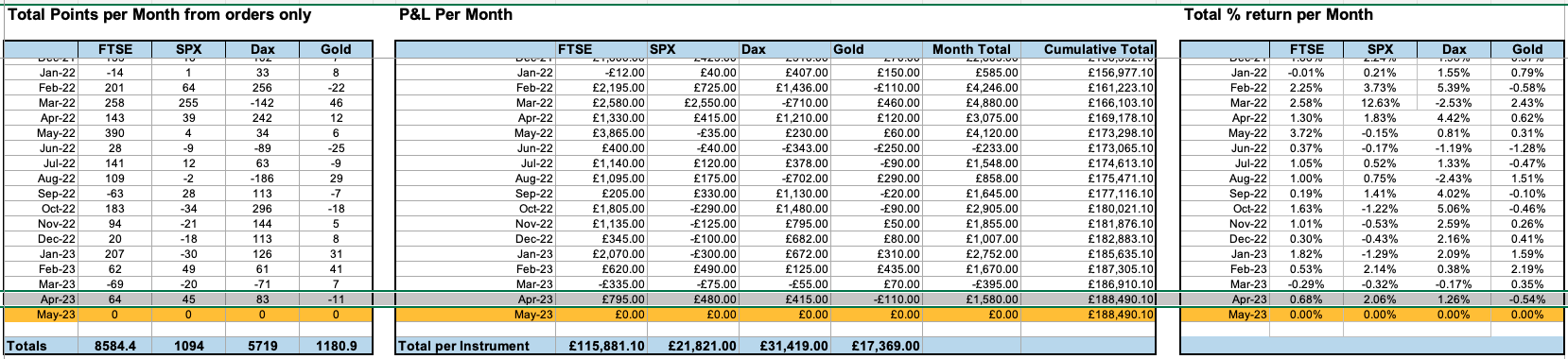Click the FTSE totals cell 8584.4
1568x359 pixels.
(x=115, y=346)
